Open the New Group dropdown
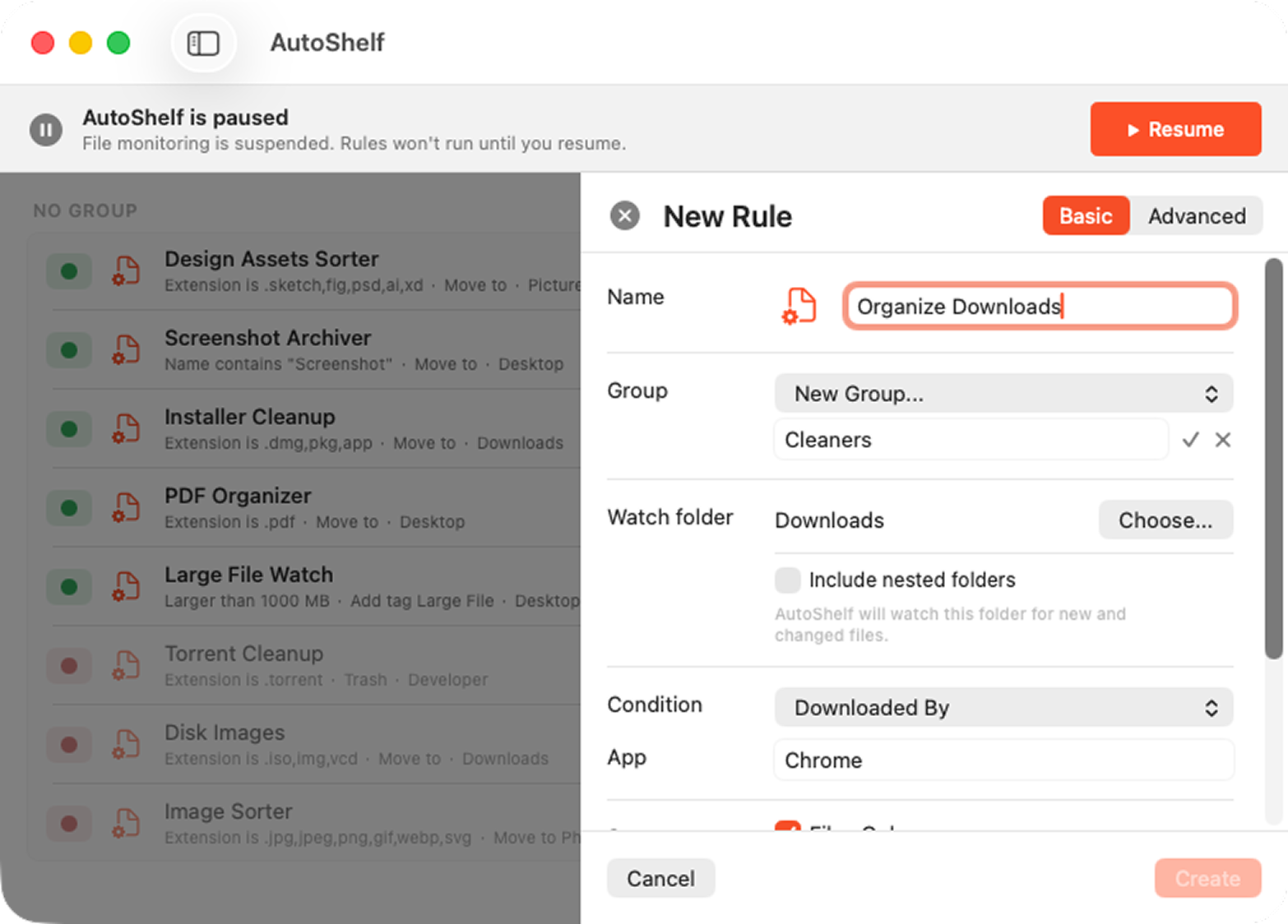Viewport: 1288px width, 924px height. [1003, 394]
